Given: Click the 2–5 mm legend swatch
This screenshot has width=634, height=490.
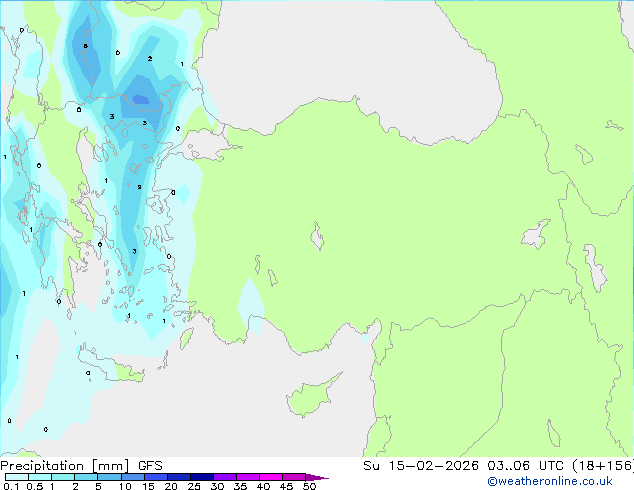Looking at the screenshot, I should [86, 477].
